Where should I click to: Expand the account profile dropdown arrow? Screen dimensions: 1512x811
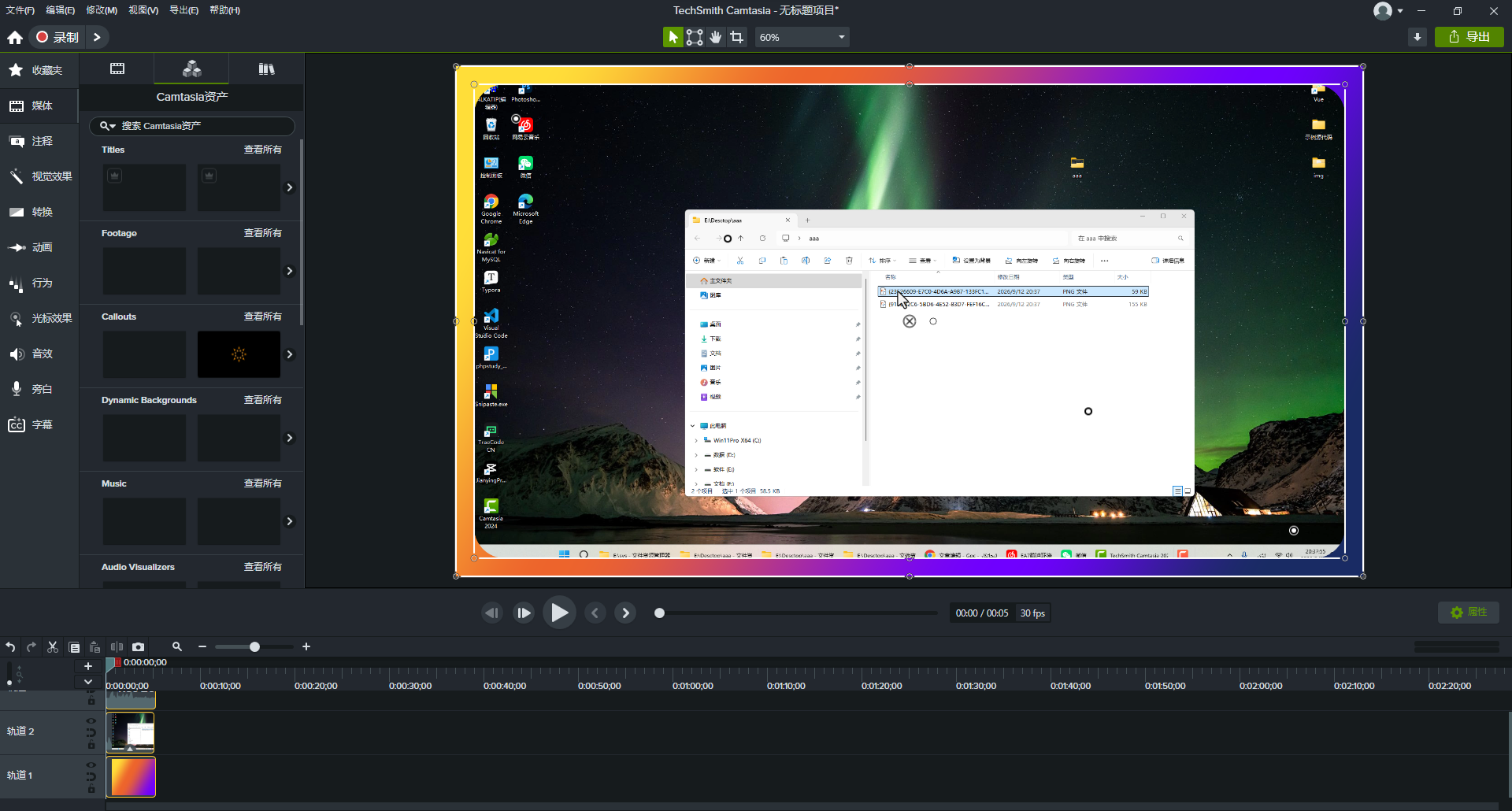(x=1400, y=11)
